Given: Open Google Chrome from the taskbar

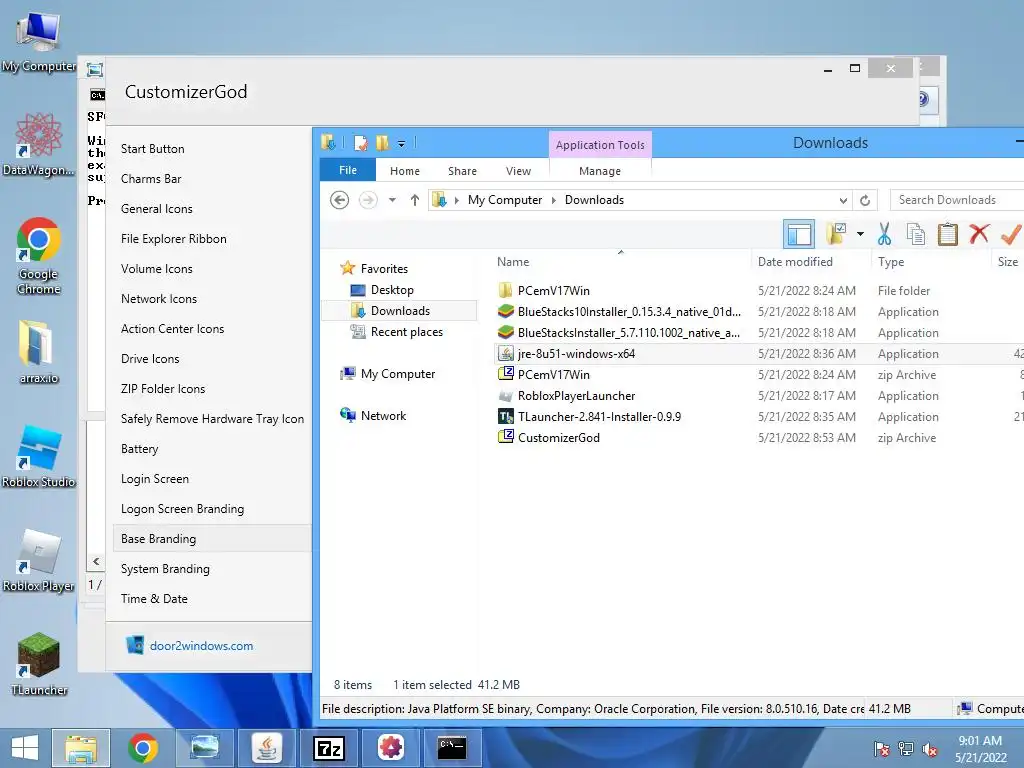Looking at the screenshot, I should pyautogui.click(x=143, y=748).
